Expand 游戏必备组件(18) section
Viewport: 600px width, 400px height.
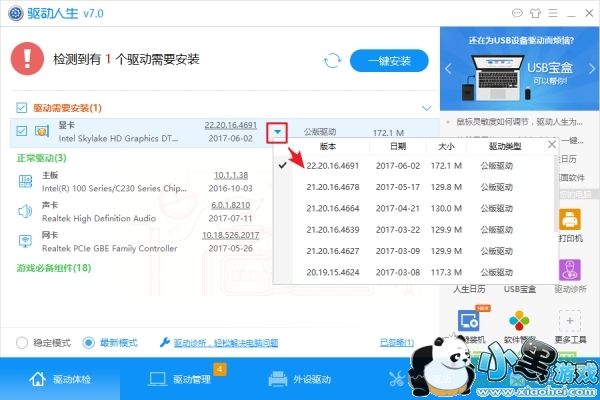54,268
